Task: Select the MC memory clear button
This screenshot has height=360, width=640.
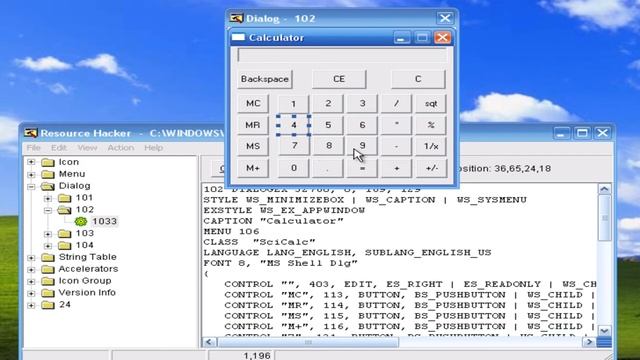Action: click(253, 103)
